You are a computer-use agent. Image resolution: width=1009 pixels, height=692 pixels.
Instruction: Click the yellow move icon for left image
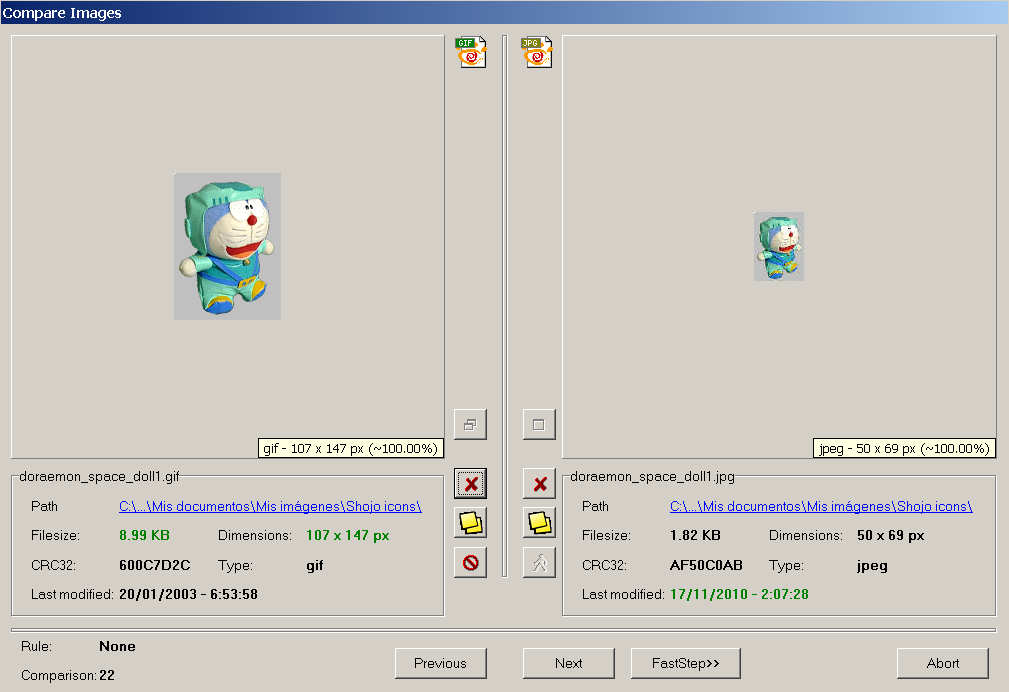click(x=471, y=522)
